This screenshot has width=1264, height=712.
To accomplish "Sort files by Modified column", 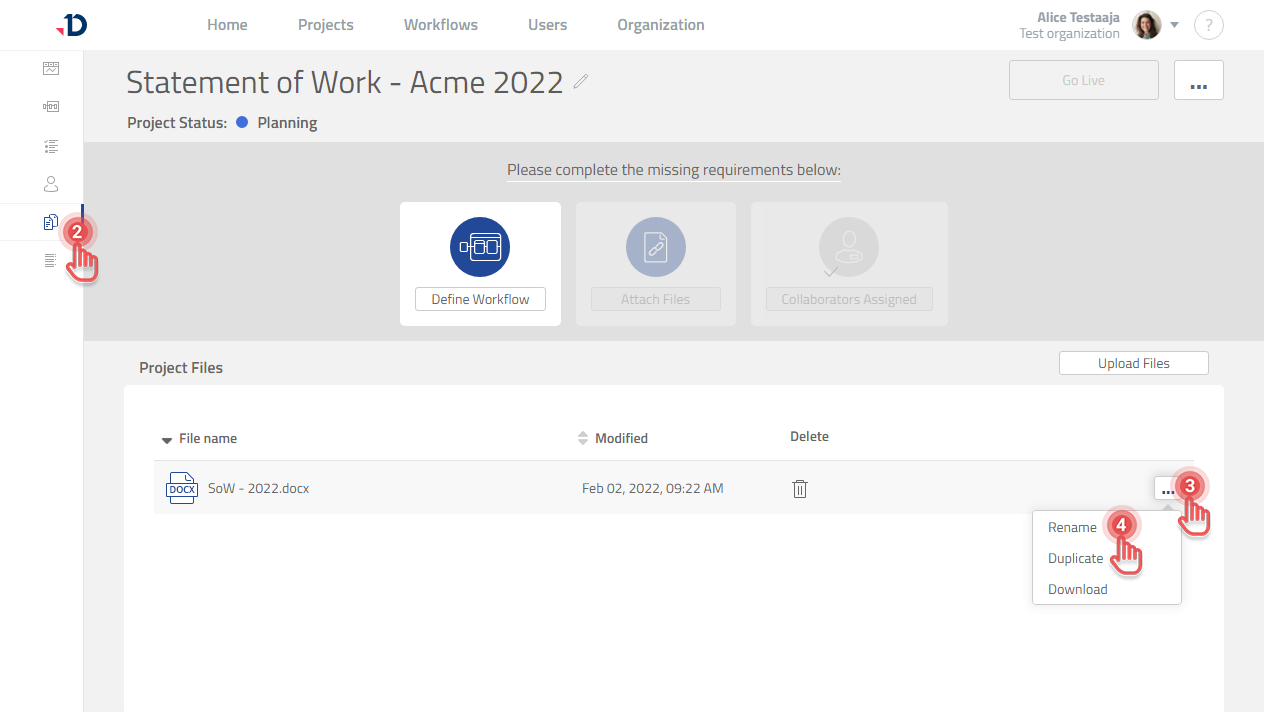I will point(620,438).
